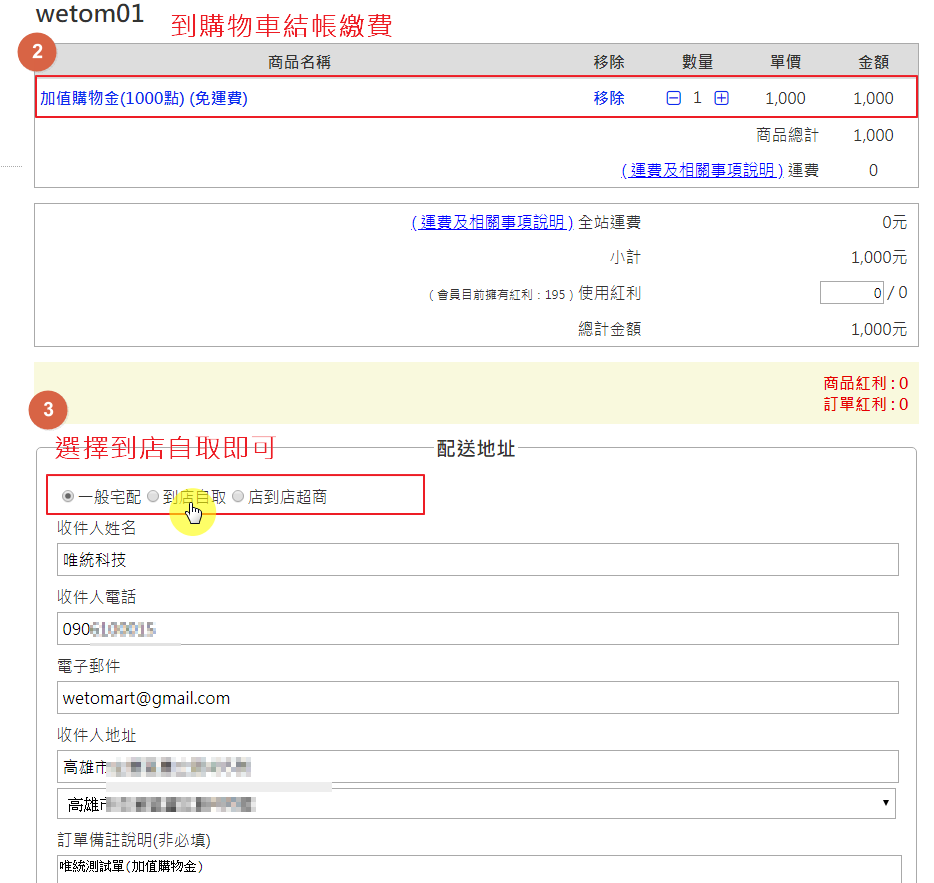The width and height of the screenshot is (934, 883).
Task: Open 運費及相關事項說明 link in cart table
Action: point(702,170)
